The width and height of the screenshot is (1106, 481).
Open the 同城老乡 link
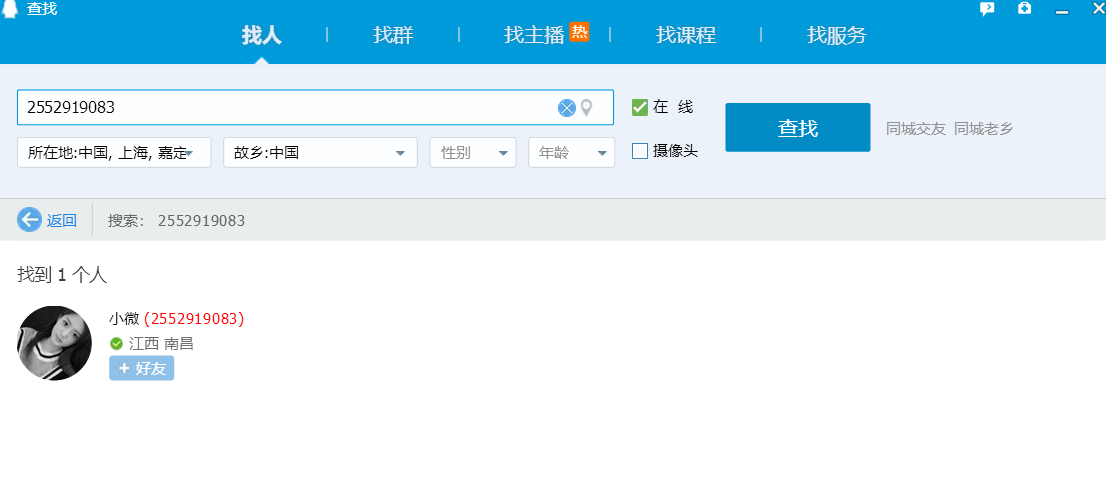(x=983, y=128)
